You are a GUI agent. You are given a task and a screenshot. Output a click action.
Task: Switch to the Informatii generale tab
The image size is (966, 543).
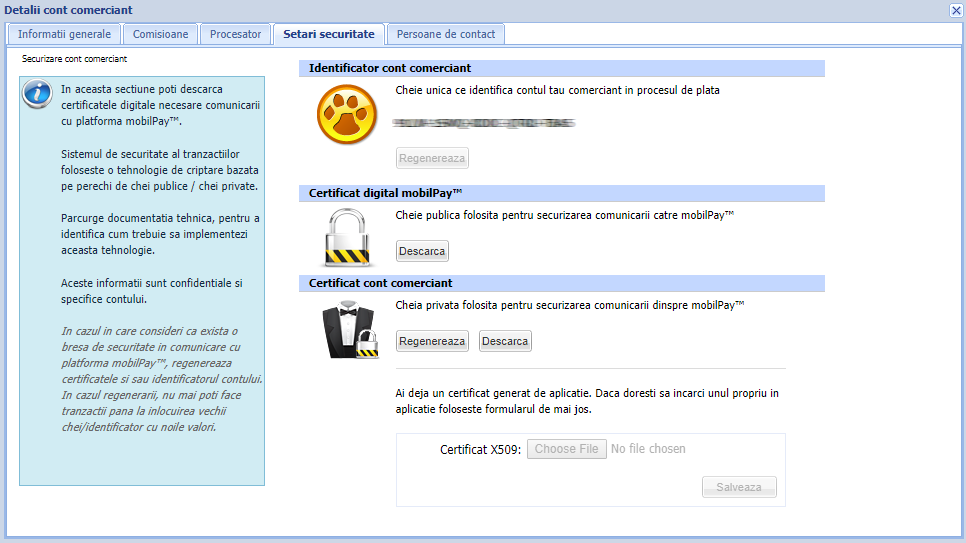coord(64,34)
